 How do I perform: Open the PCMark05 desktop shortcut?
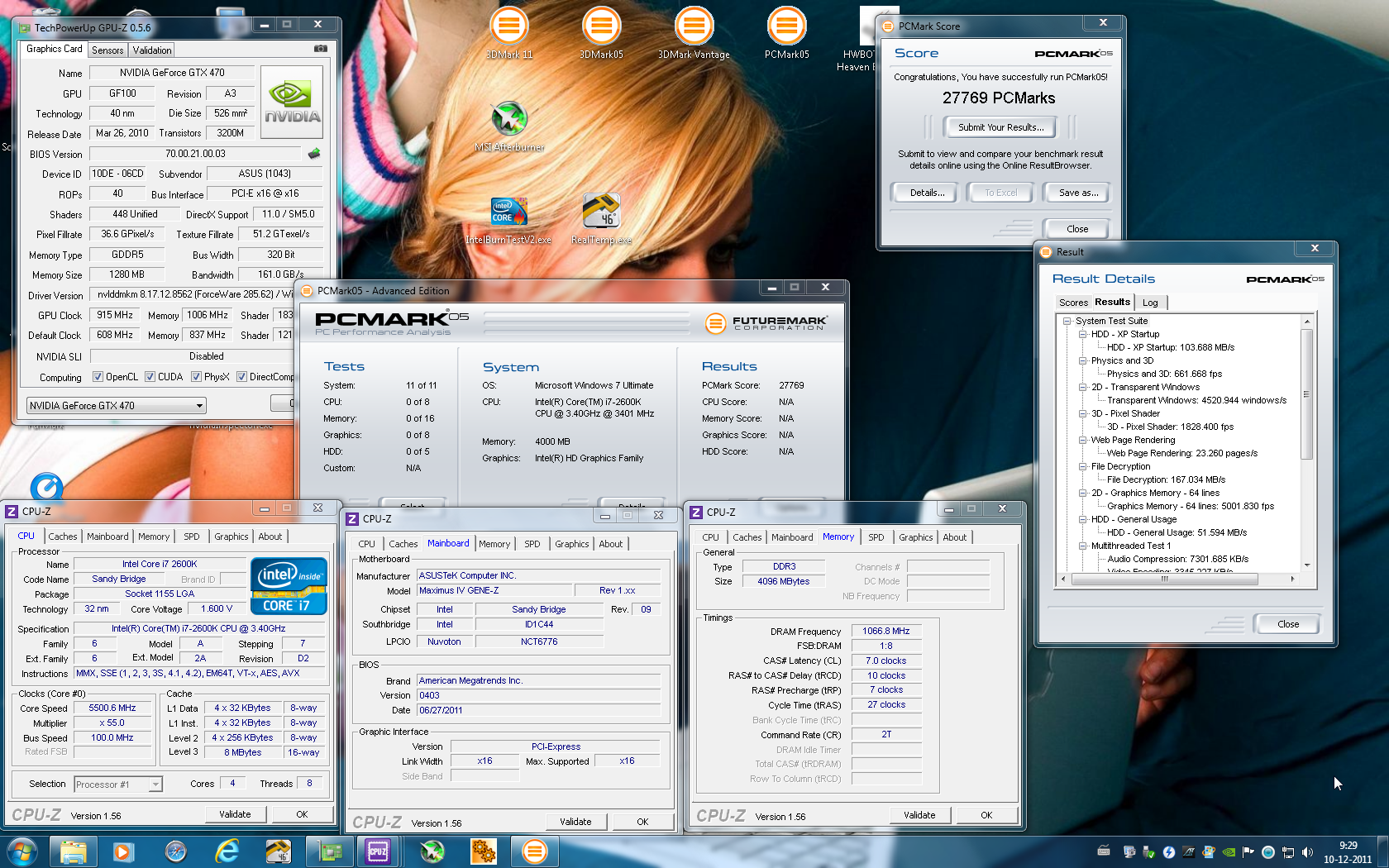tap(786, 33)
